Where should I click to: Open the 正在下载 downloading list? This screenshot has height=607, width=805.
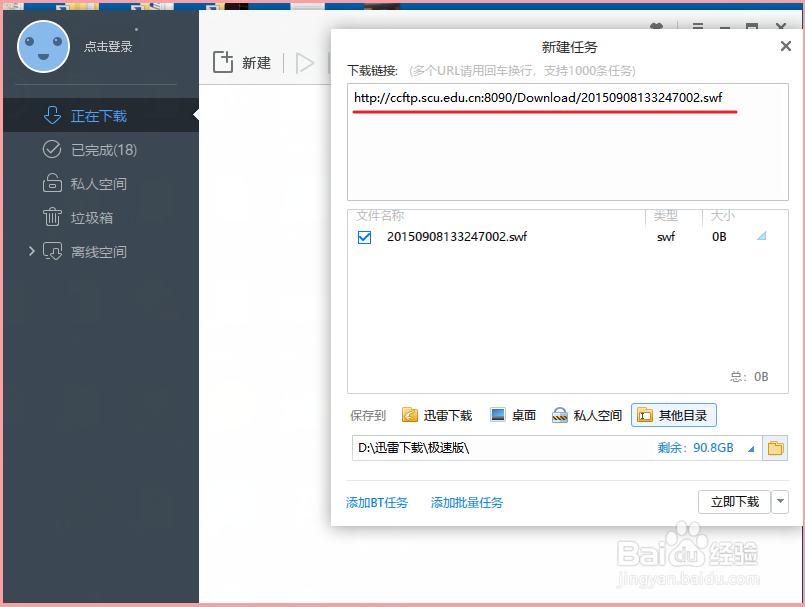point(101,116)
